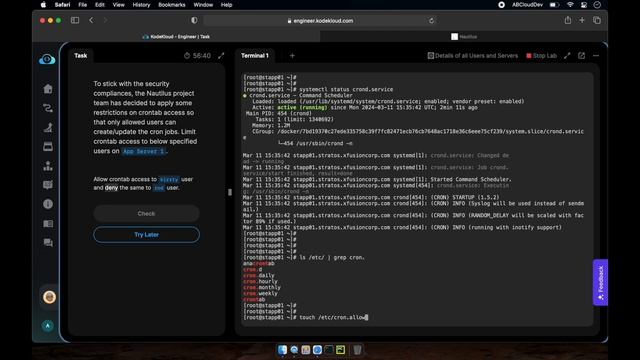This screenshot has width=640, height=360.
Task: Open the Apple menu
Action: (43, 4)
